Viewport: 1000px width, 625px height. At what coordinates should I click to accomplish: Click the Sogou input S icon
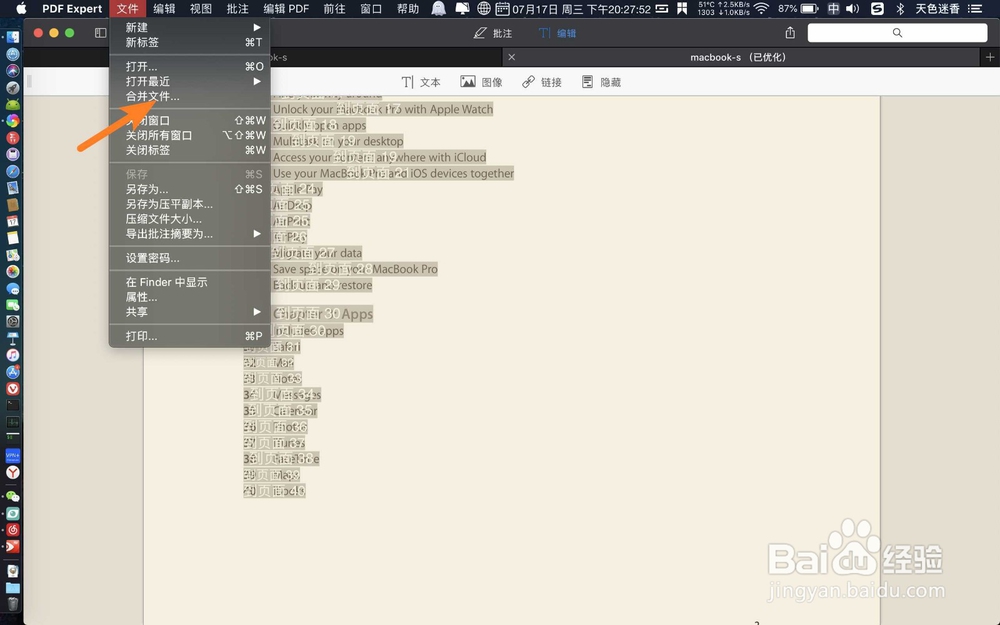[x=878, y=8]
